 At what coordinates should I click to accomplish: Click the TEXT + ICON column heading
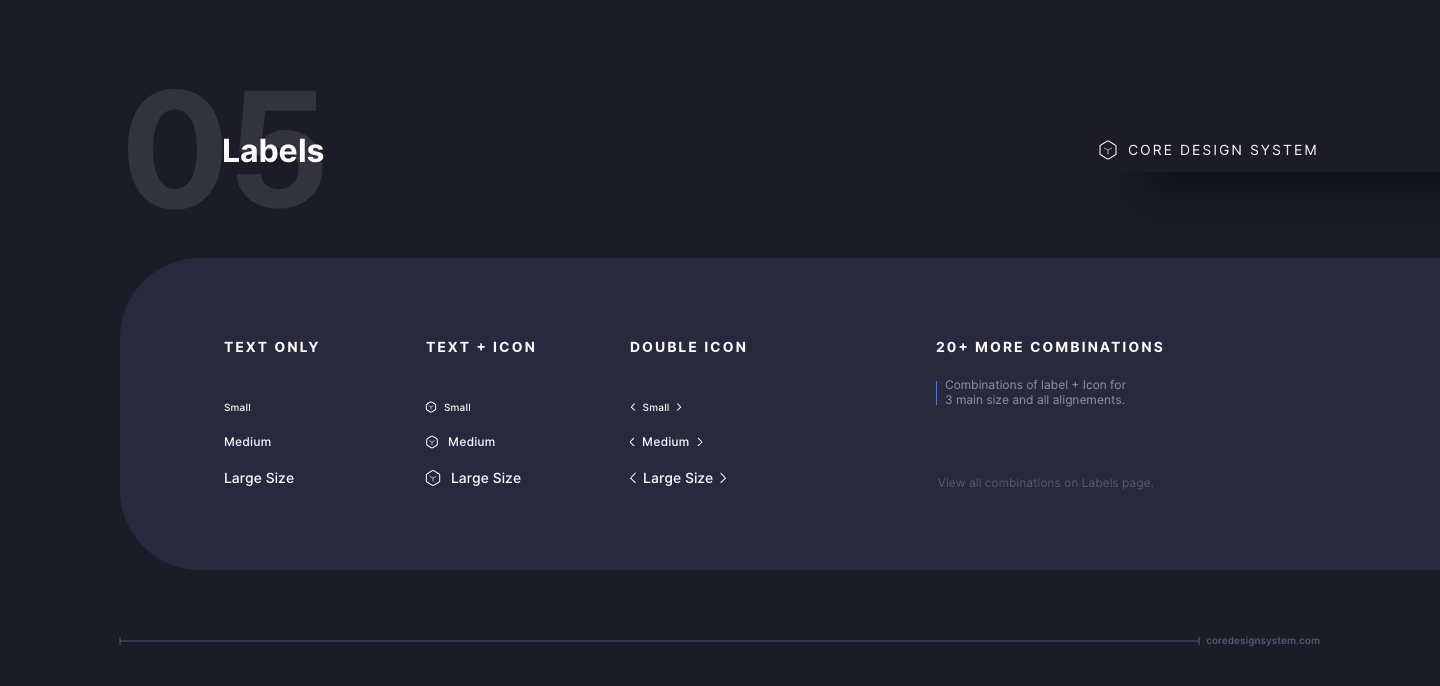point(481,347)
